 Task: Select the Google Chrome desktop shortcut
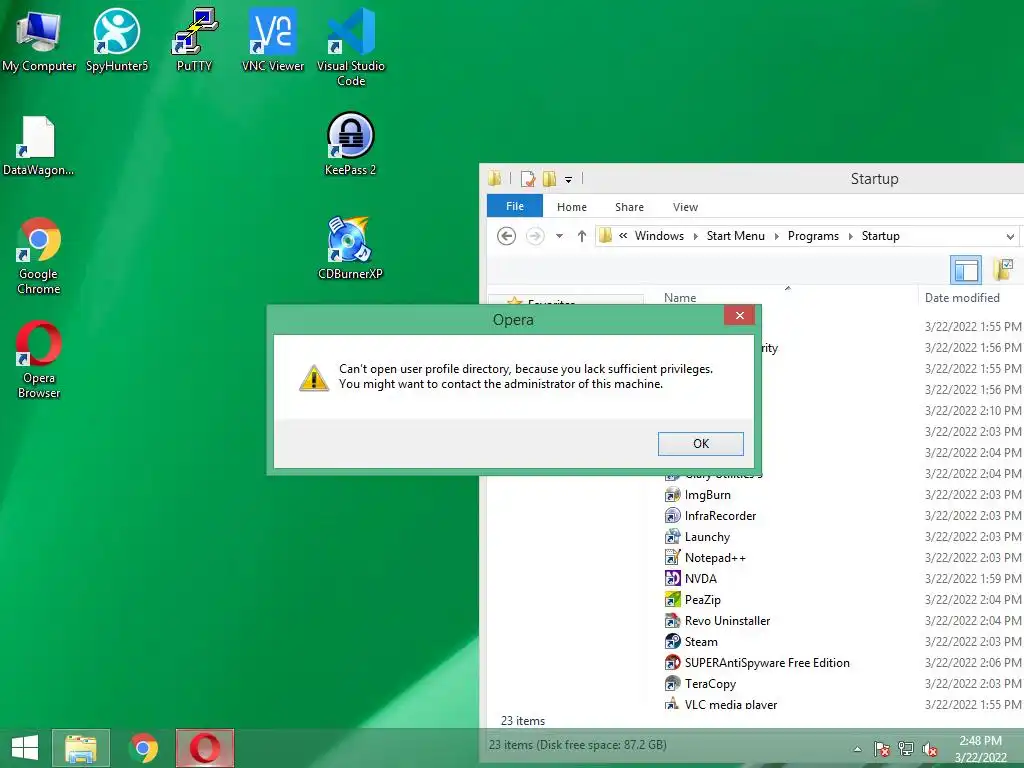[x=39, y=256]
